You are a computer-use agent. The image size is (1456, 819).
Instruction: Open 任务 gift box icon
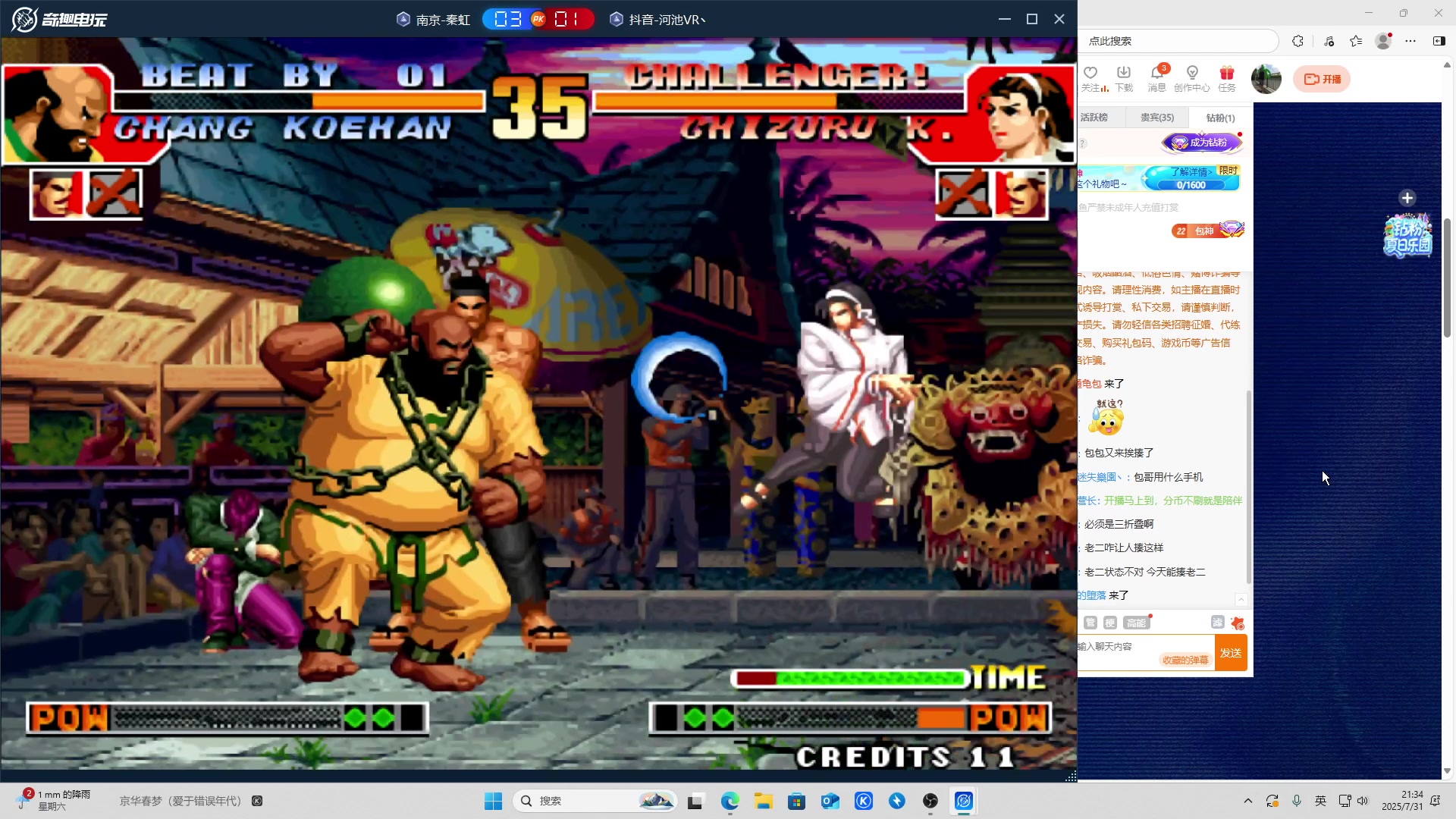pyautogui.click(x=1226, y=73)
